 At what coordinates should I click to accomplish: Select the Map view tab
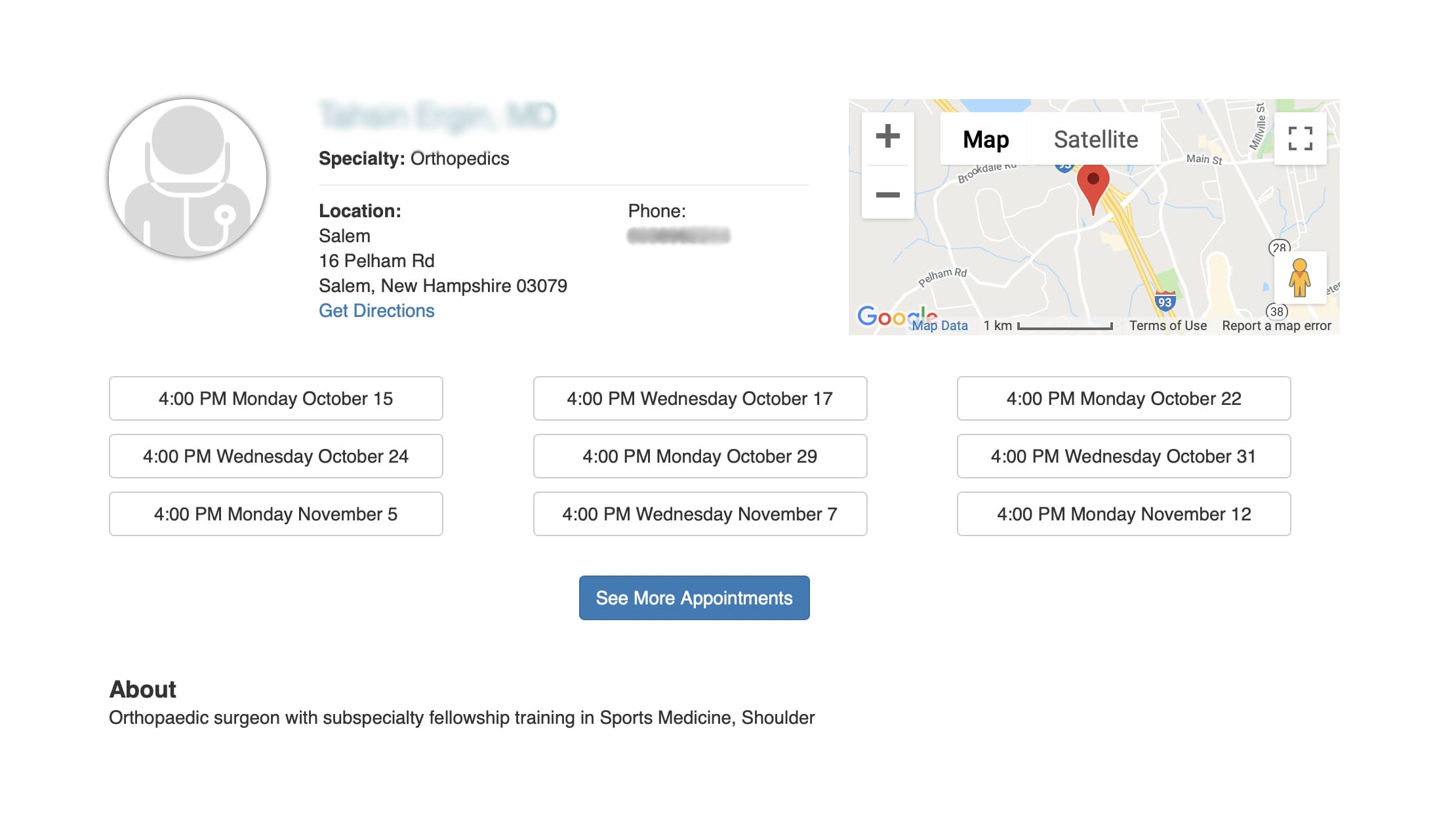pos(986,139)
